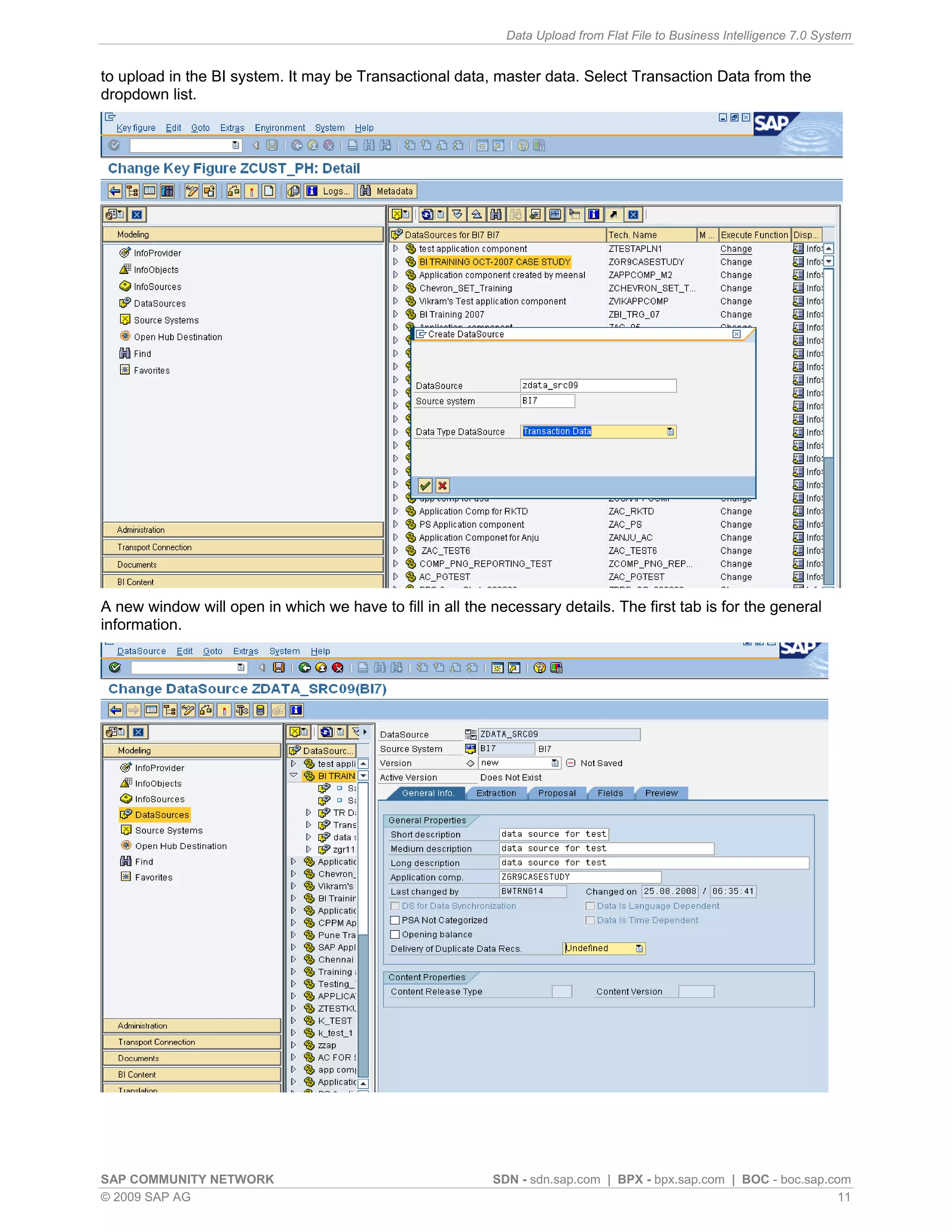Click blue Information icon in Change DataSource application toolbar

tap(297, 710)
